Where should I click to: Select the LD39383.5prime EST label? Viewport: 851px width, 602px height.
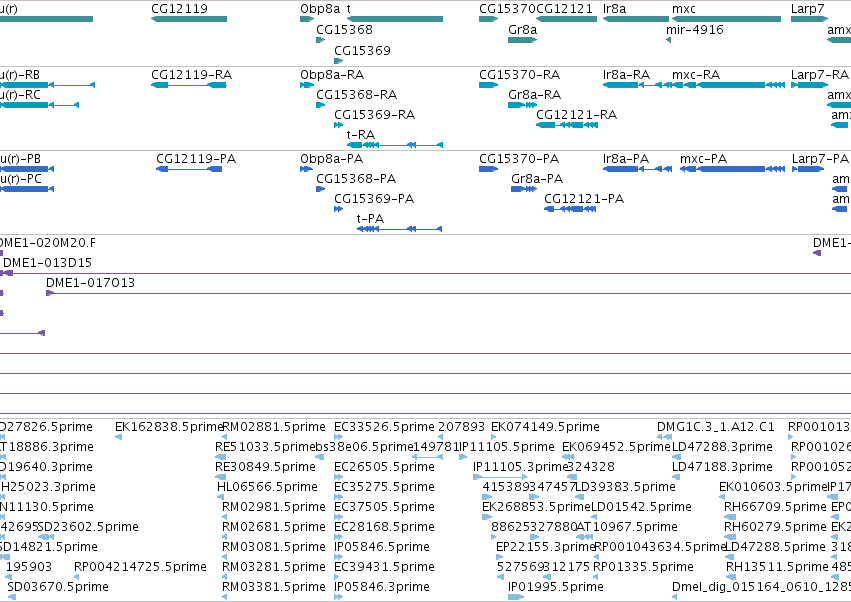(x=625, y=486)
